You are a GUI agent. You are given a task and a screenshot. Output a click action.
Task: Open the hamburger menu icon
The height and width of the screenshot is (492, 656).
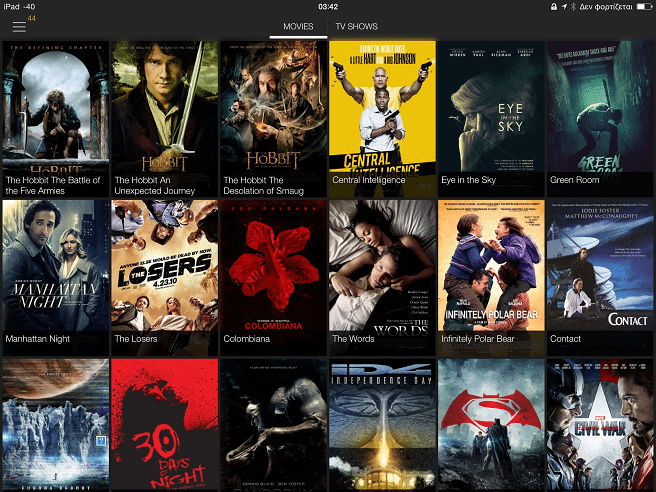(x=19, y=27)
